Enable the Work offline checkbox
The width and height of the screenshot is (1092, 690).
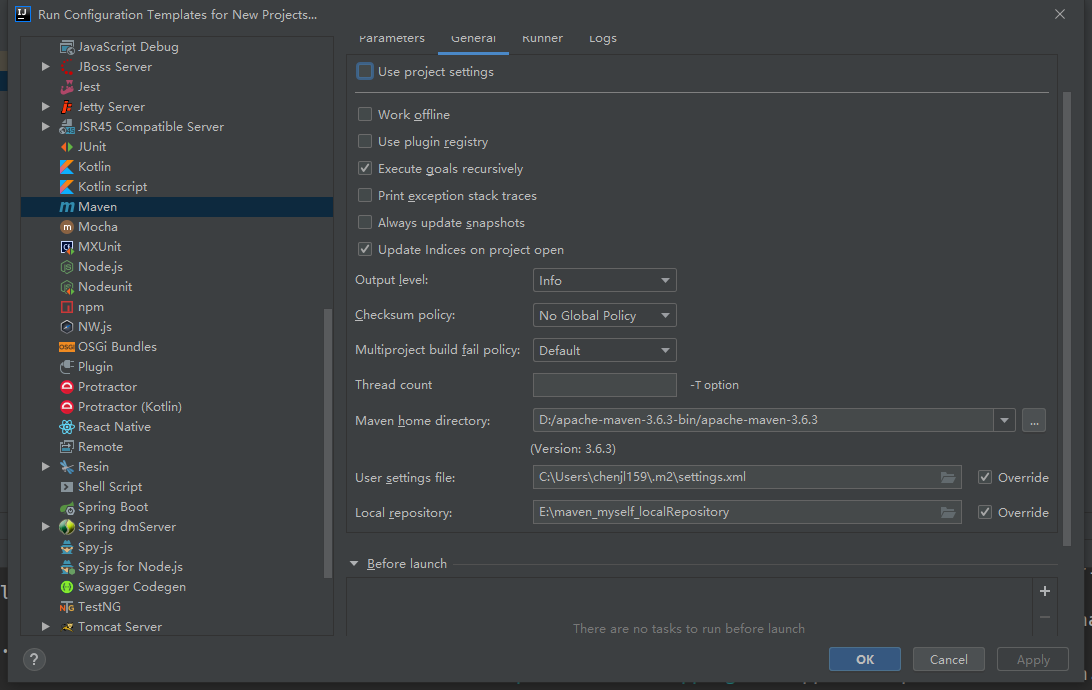click(x=365, y=115)
